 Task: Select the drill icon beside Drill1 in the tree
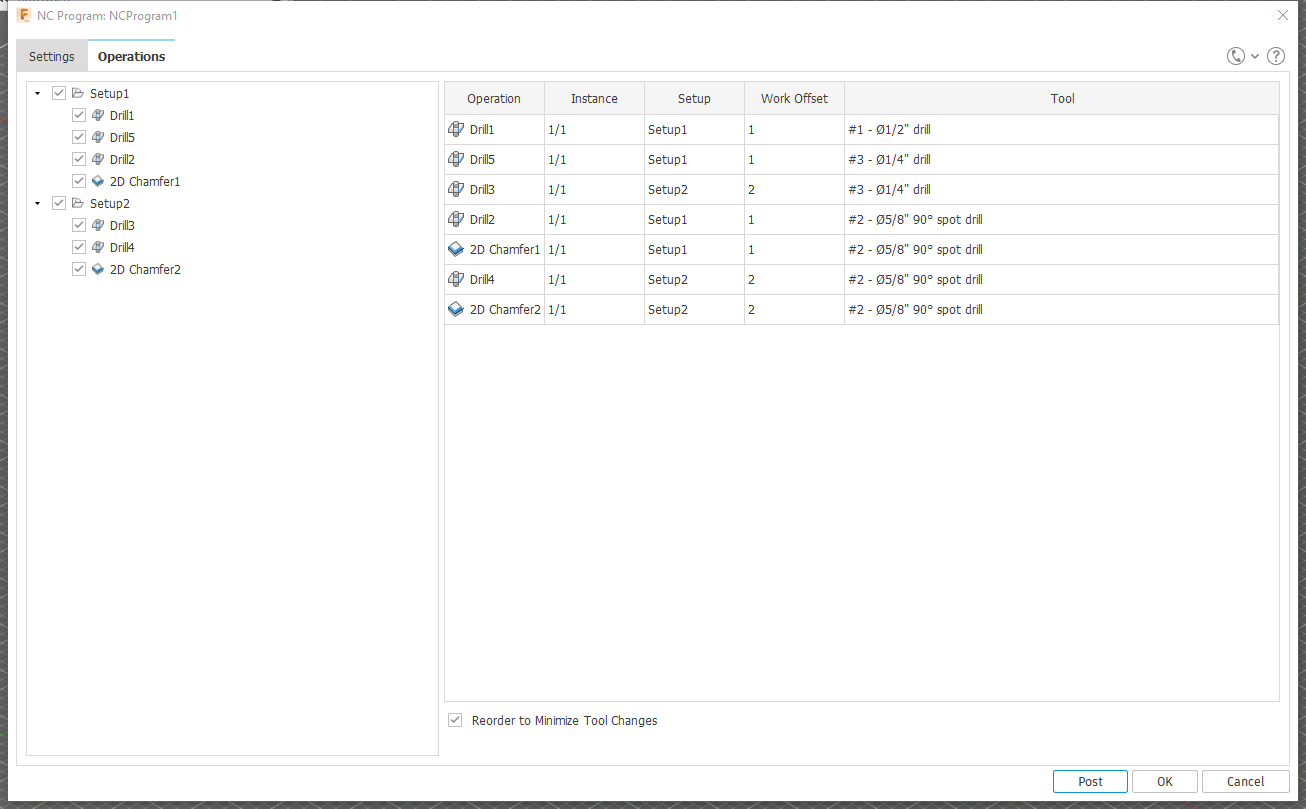tap(98, 115)
